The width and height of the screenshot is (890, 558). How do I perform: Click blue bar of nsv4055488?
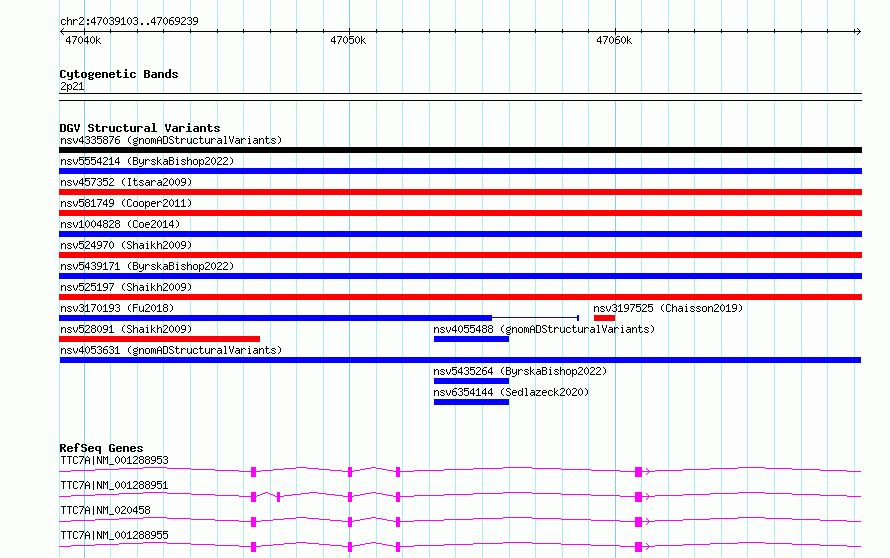coord(471,339)
